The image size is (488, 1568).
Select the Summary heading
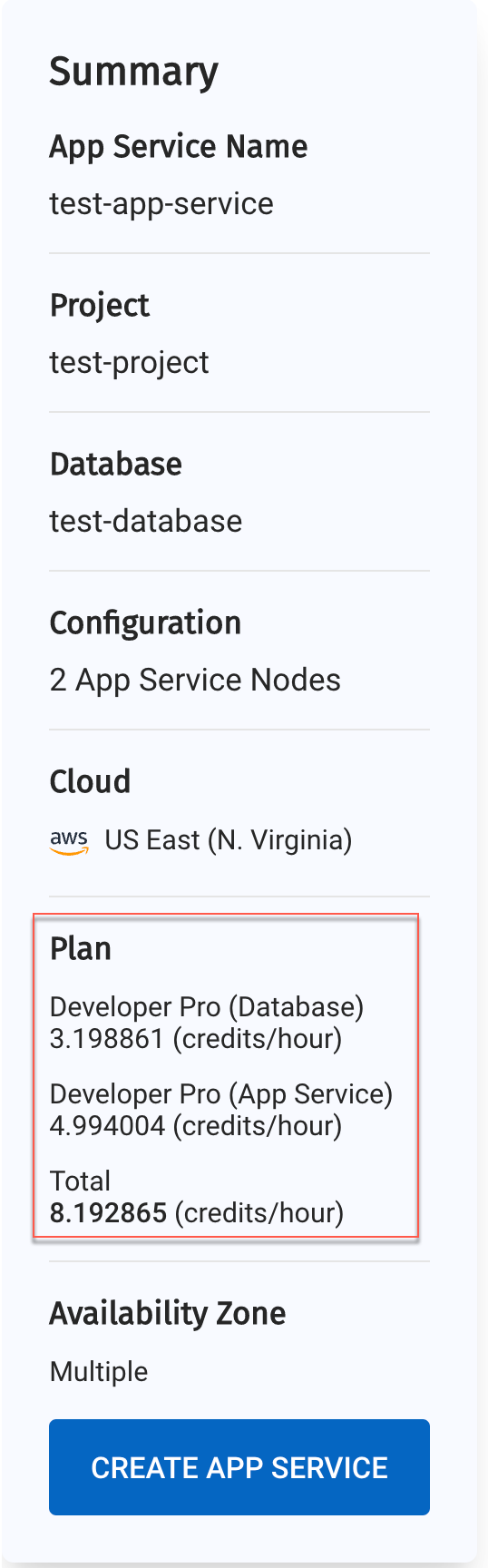(133, 72)
